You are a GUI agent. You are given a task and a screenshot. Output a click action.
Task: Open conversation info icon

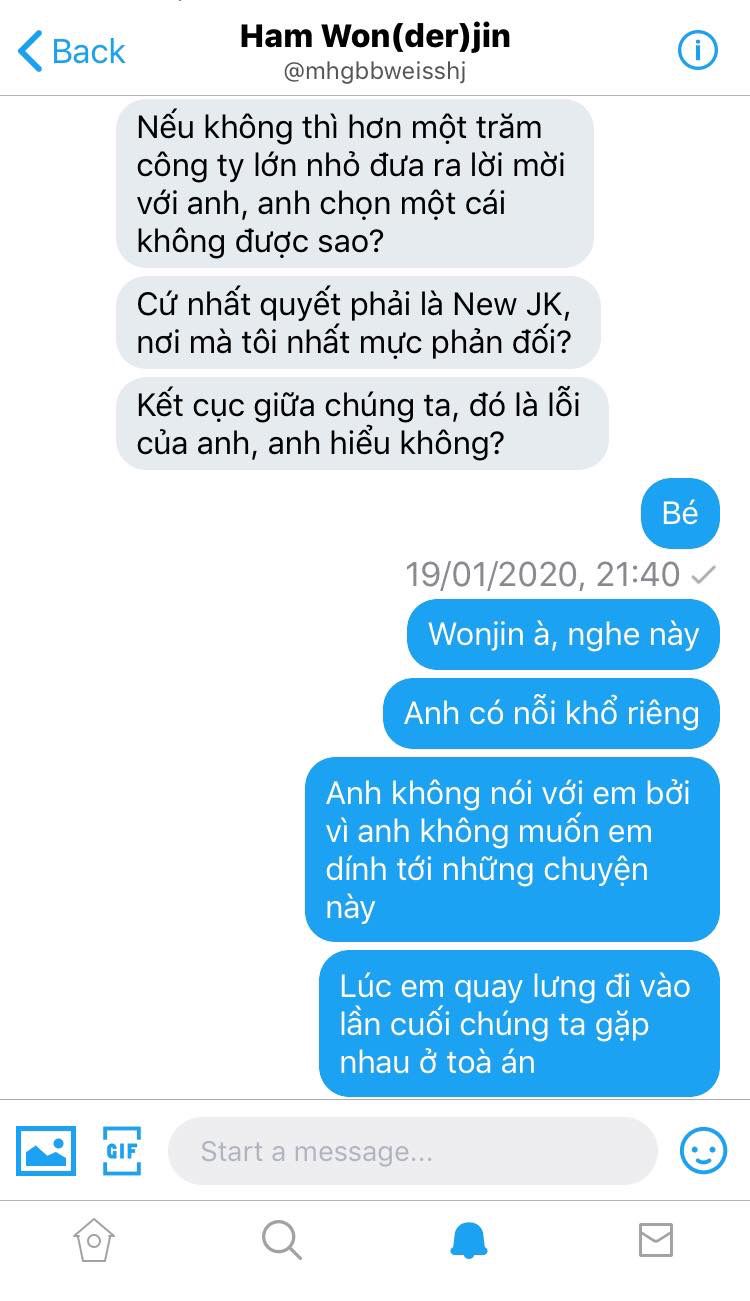point(697,51)
